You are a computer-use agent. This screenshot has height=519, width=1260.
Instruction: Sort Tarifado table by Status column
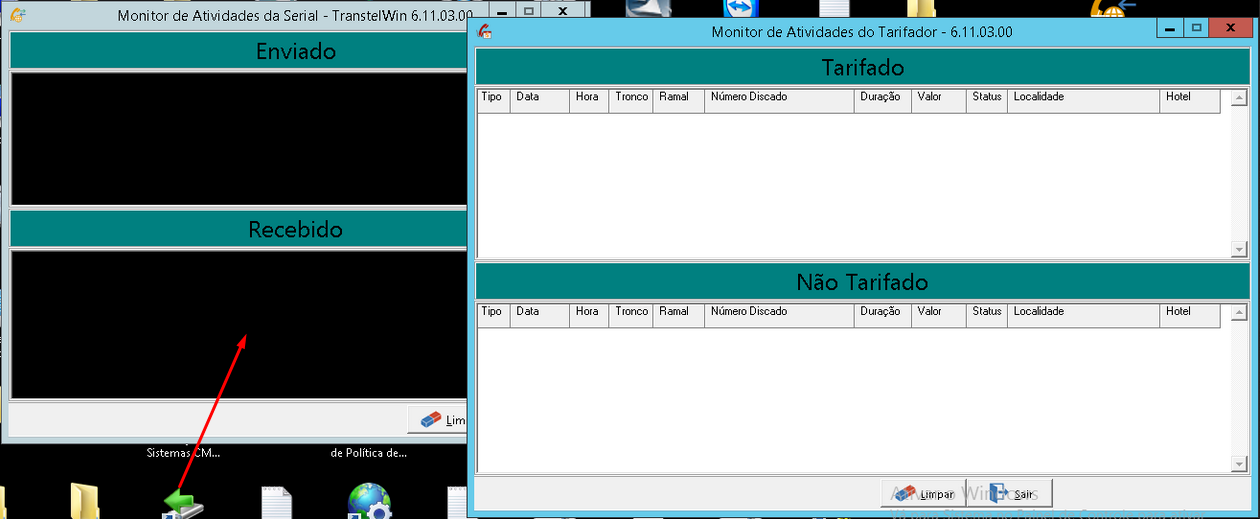987,101
